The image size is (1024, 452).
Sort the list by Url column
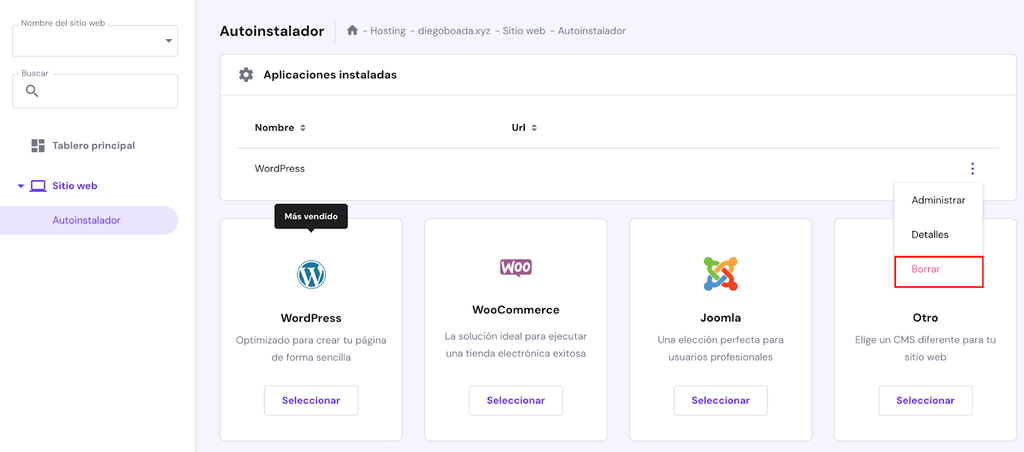point(534,128)
